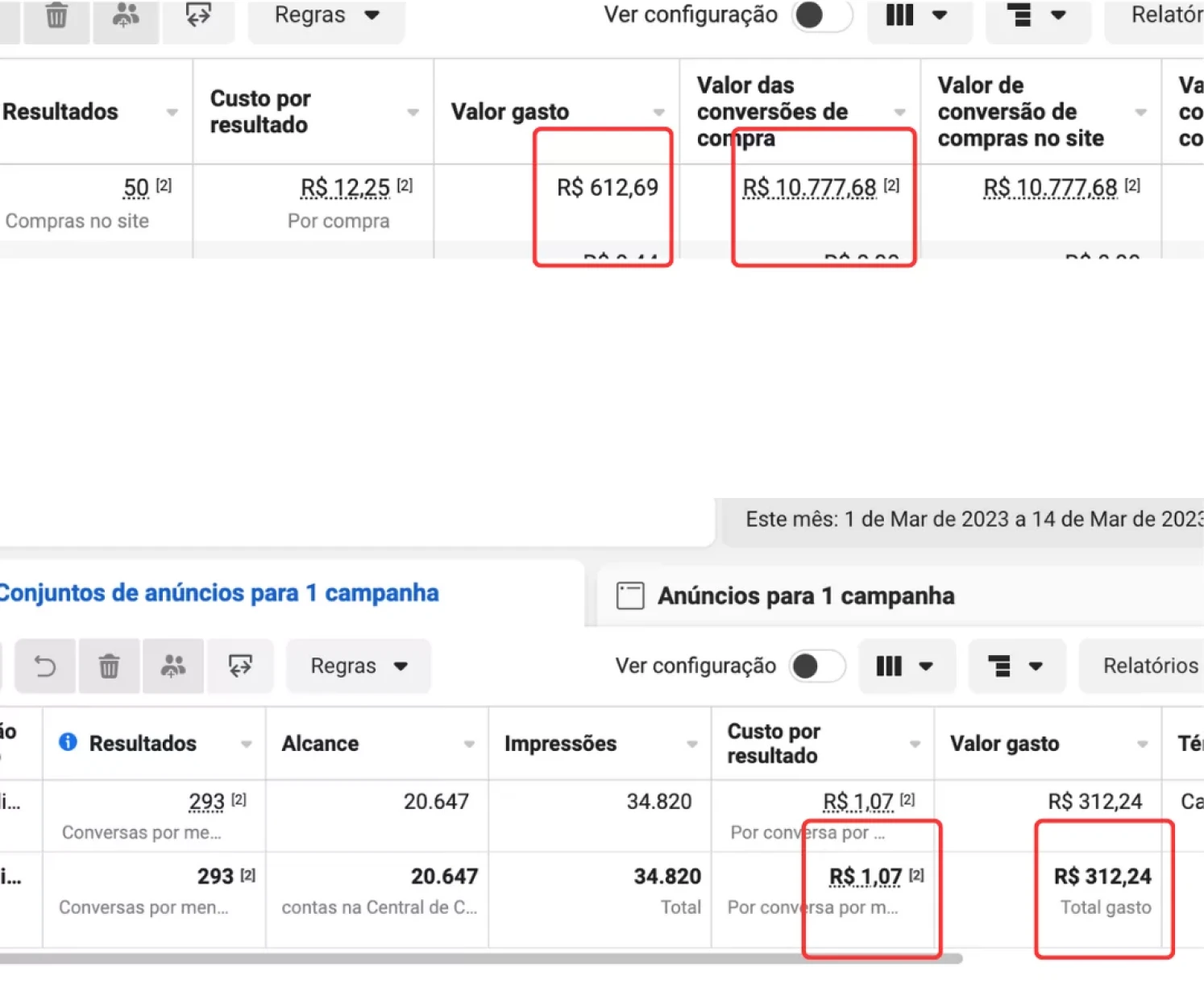Expand Valor das conversões de compra column arrow
The image size is (1204, 996).
click(899, 112)
